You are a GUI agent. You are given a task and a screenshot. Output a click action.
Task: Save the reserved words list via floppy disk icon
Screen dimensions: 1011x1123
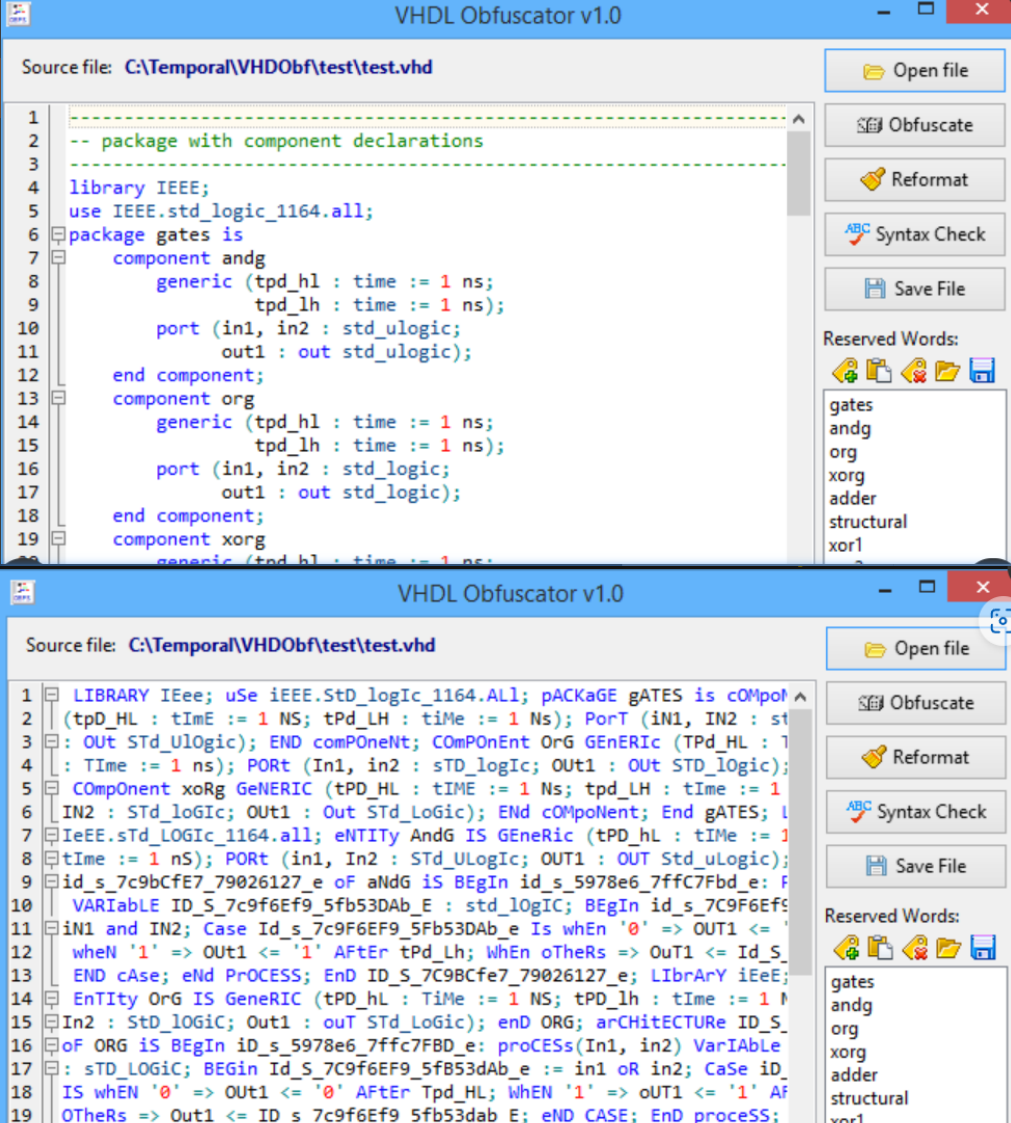tap(981, 370)
